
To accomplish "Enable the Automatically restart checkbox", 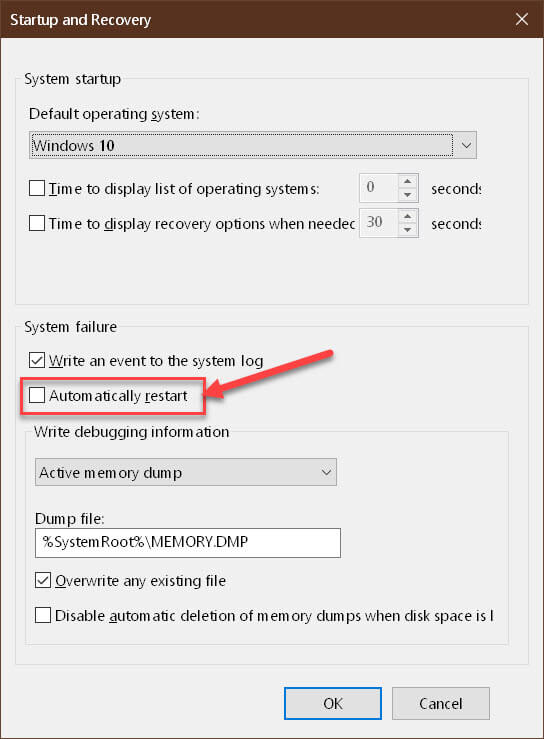I will coord(37,395).
